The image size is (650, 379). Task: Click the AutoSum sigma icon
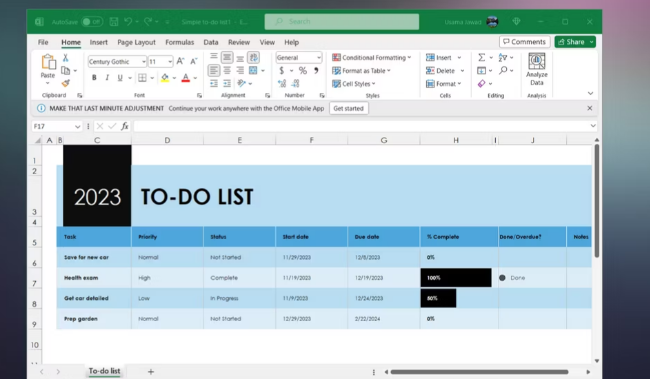481,58
